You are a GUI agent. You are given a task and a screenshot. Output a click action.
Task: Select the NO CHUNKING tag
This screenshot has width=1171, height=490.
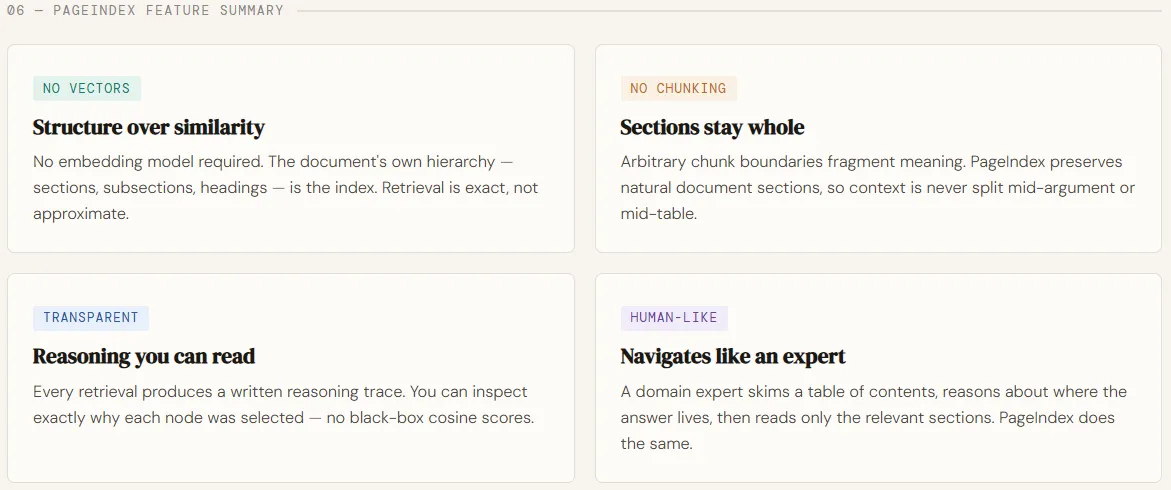(678, 88)
